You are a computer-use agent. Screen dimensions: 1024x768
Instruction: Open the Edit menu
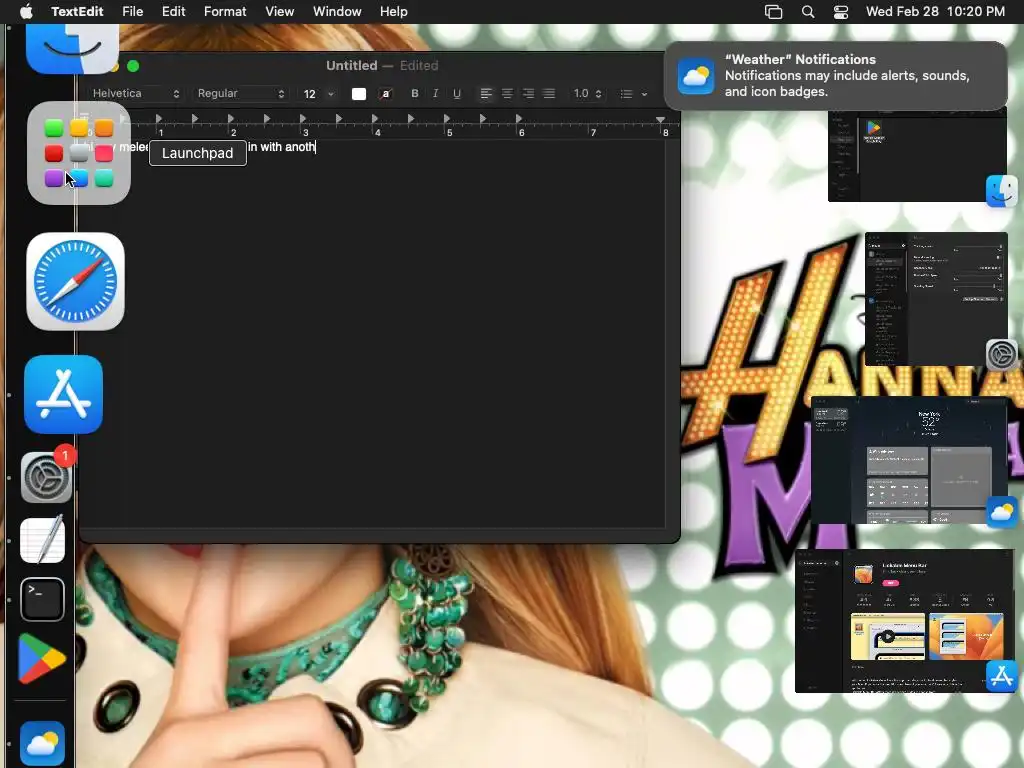(174, 12)
